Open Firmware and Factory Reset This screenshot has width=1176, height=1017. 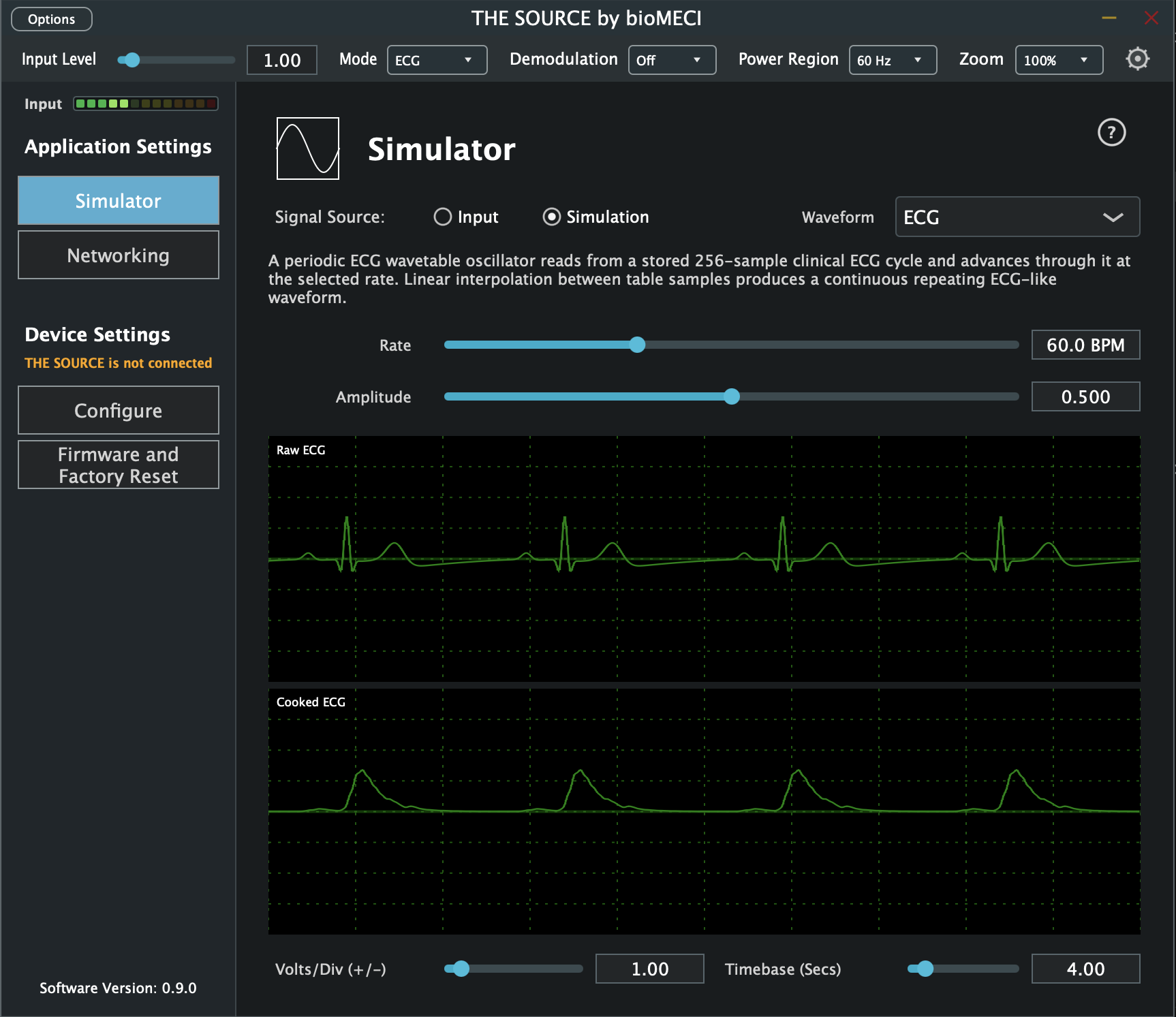click(119, 465)
